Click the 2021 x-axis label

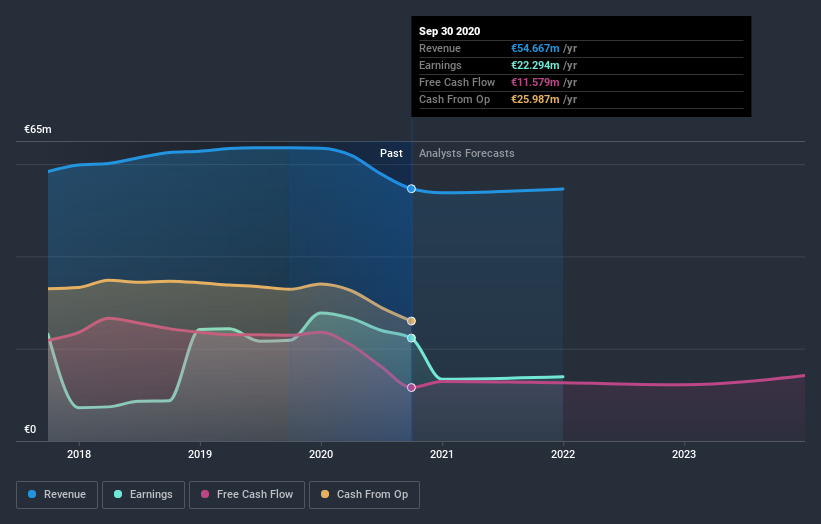442,454
